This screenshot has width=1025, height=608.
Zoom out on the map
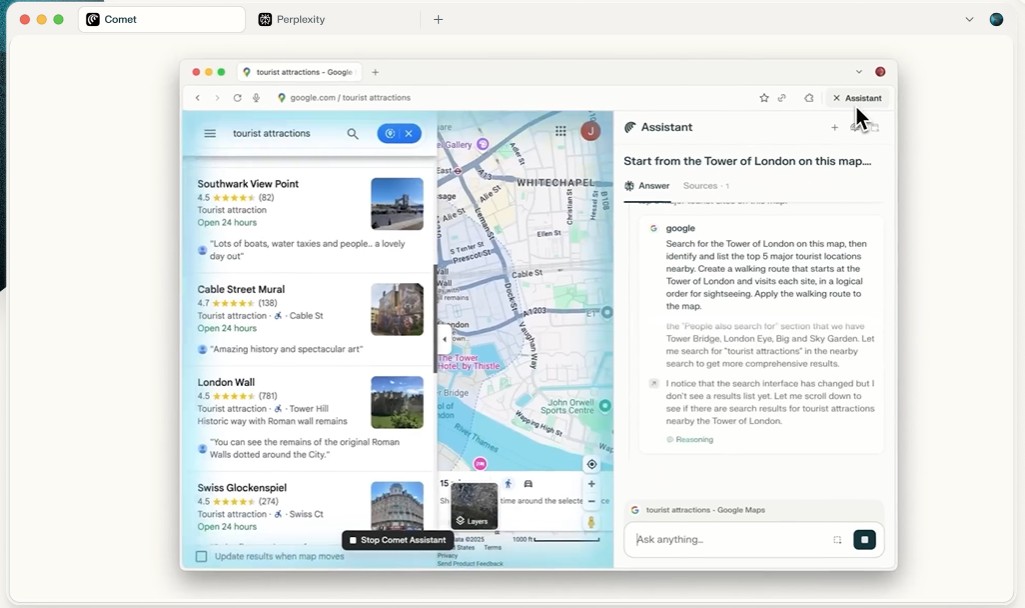(592, 501)
